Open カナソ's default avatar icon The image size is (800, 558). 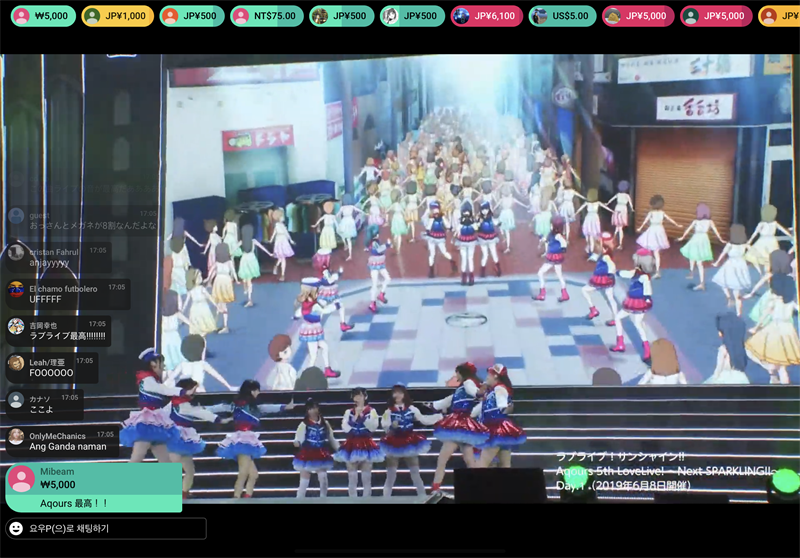click(16, 401)
